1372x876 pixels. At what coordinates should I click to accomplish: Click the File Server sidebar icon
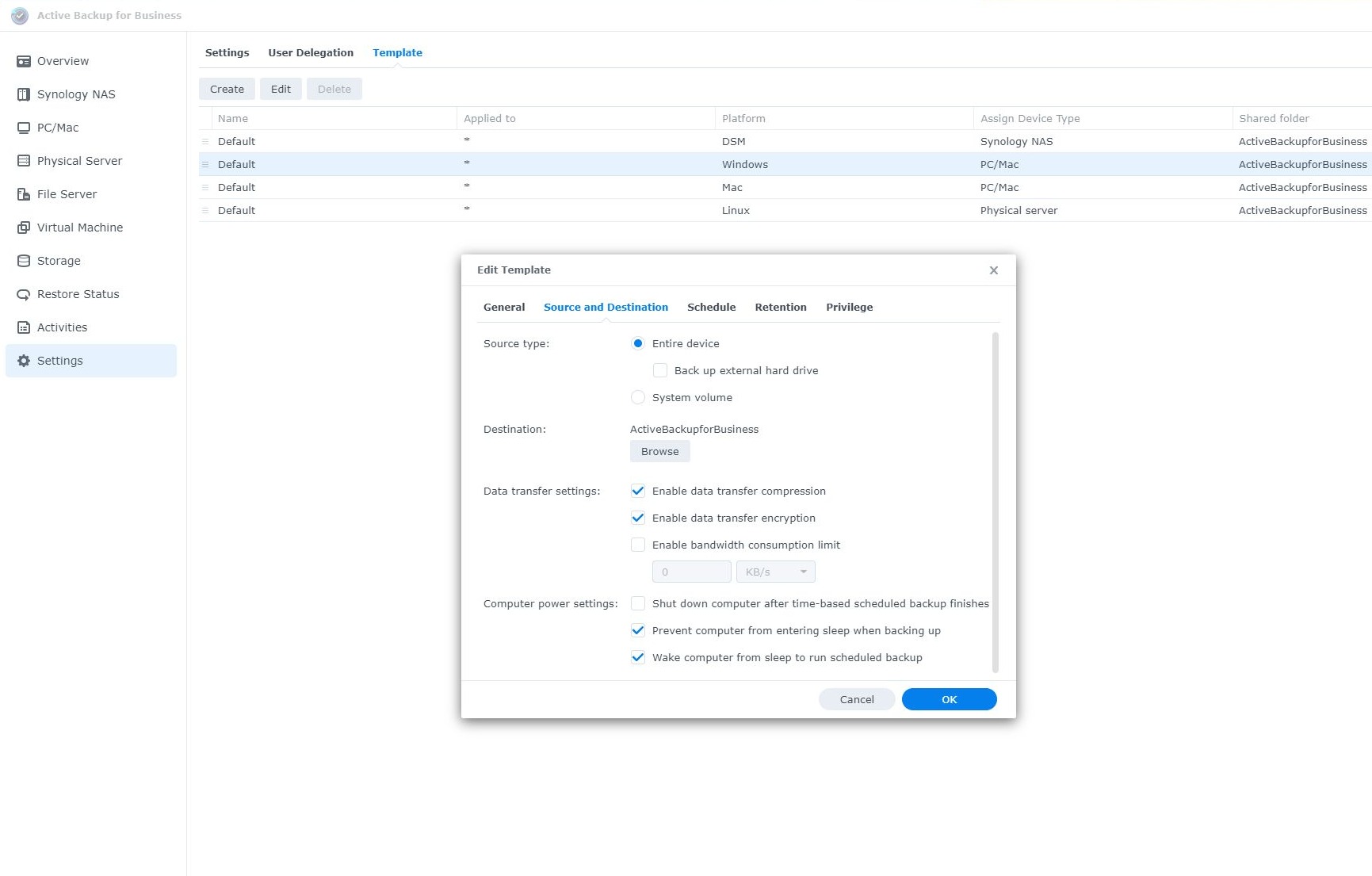point(24,194)
